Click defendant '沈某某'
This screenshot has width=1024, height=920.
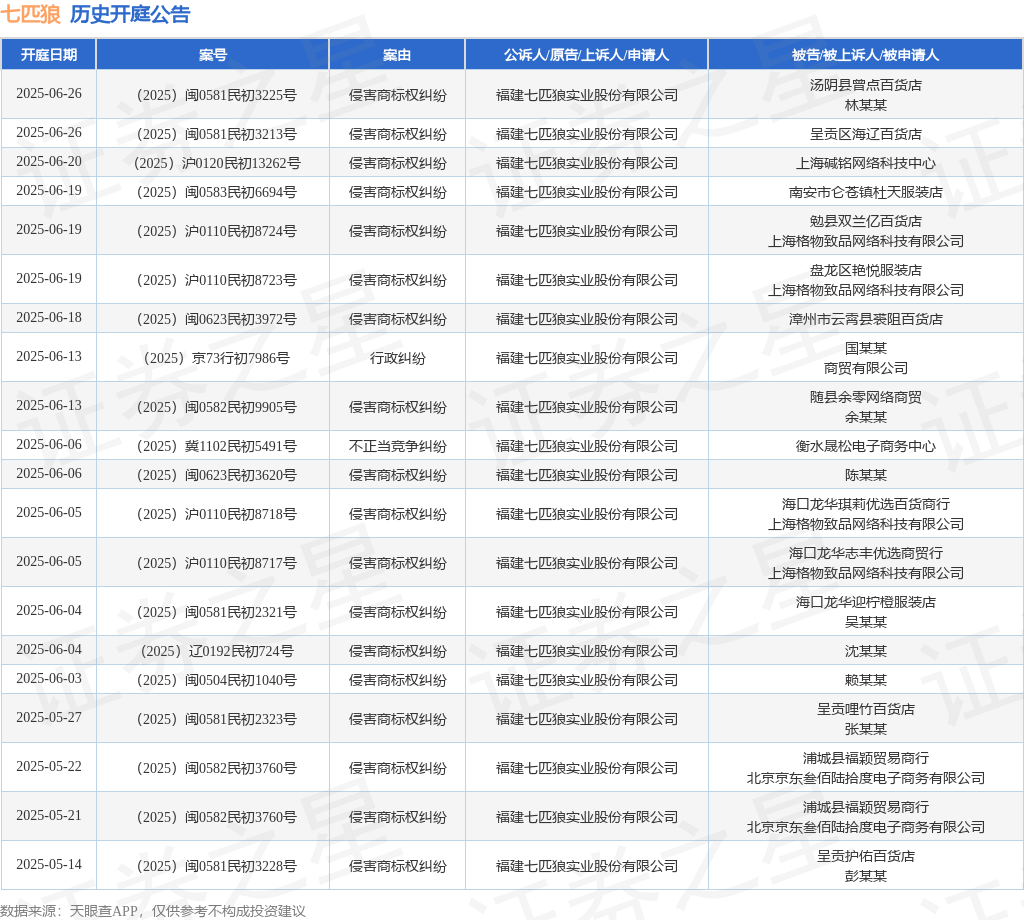click(865, 652)
